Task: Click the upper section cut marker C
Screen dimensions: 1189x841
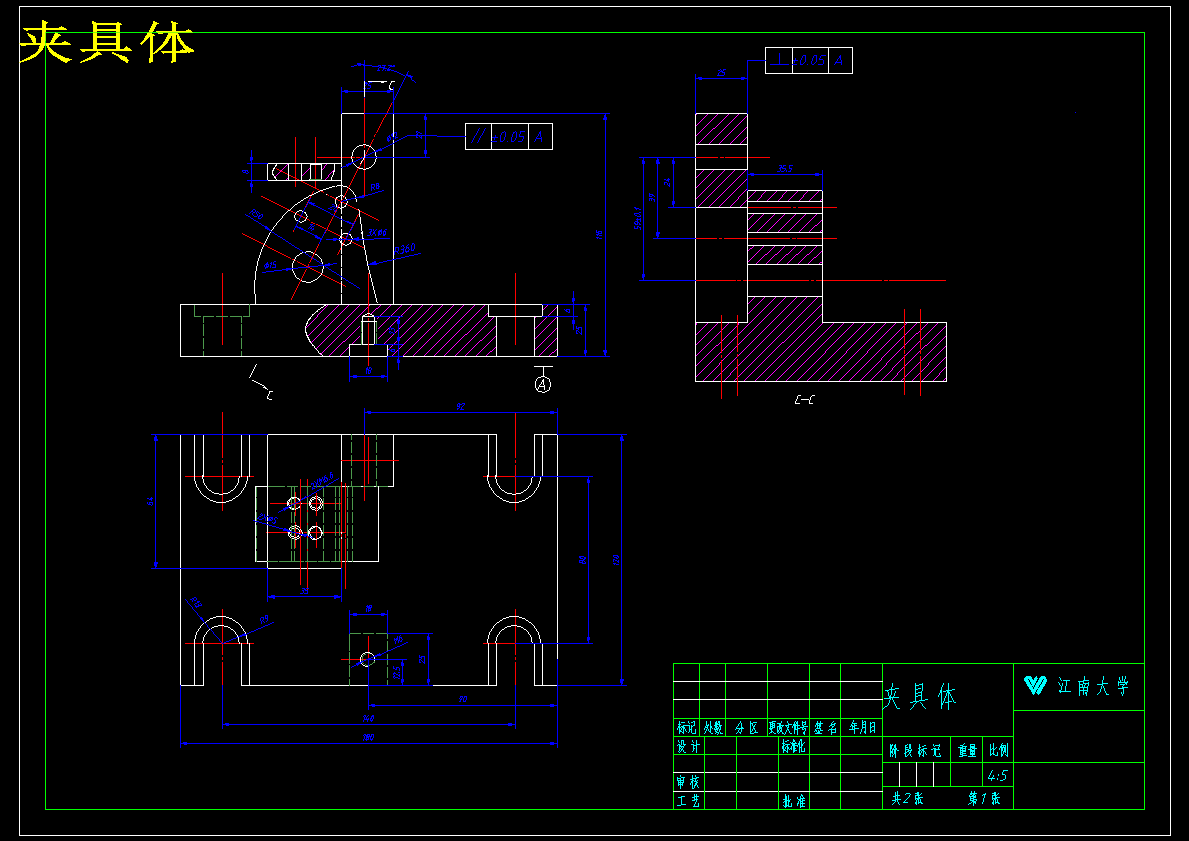Action: [x=391, y=86]
